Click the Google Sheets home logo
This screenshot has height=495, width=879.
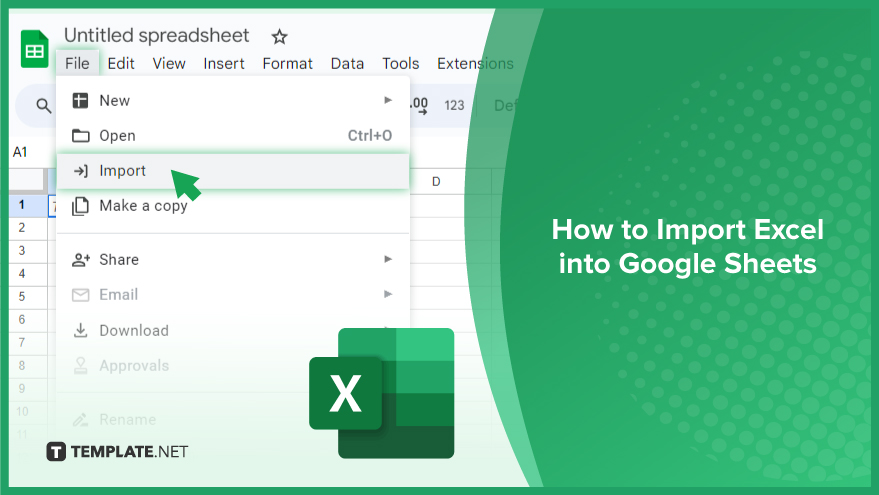tap(35, 49)
